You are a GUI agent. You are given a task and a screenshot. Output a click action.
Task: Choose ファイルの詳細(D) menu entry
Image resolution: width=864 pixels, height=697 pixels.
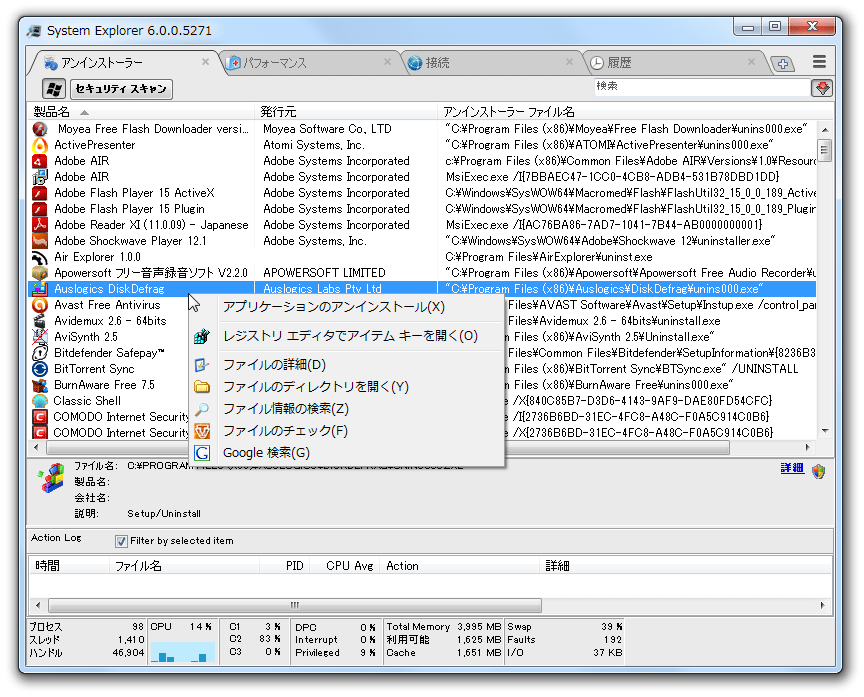point(347,365)
